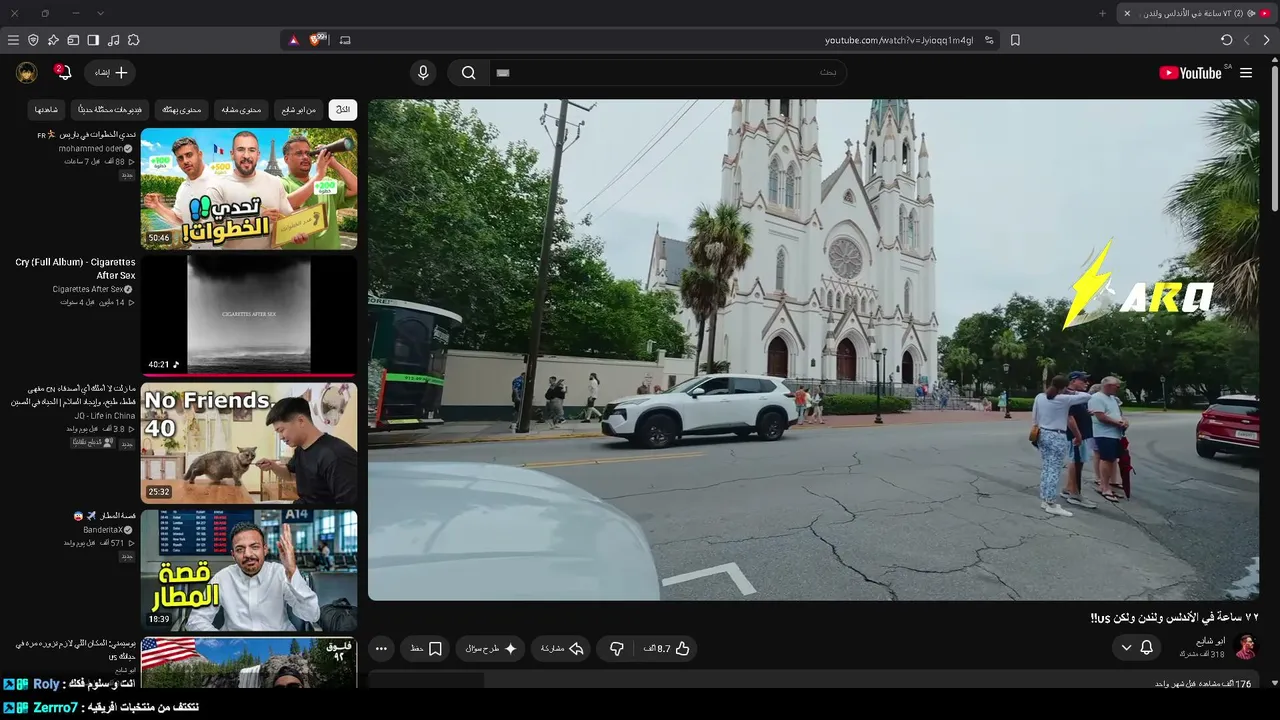The width and height of the screenshot is (1280, 720).
Task: Select the الكل filter chip
Action: 343,109
